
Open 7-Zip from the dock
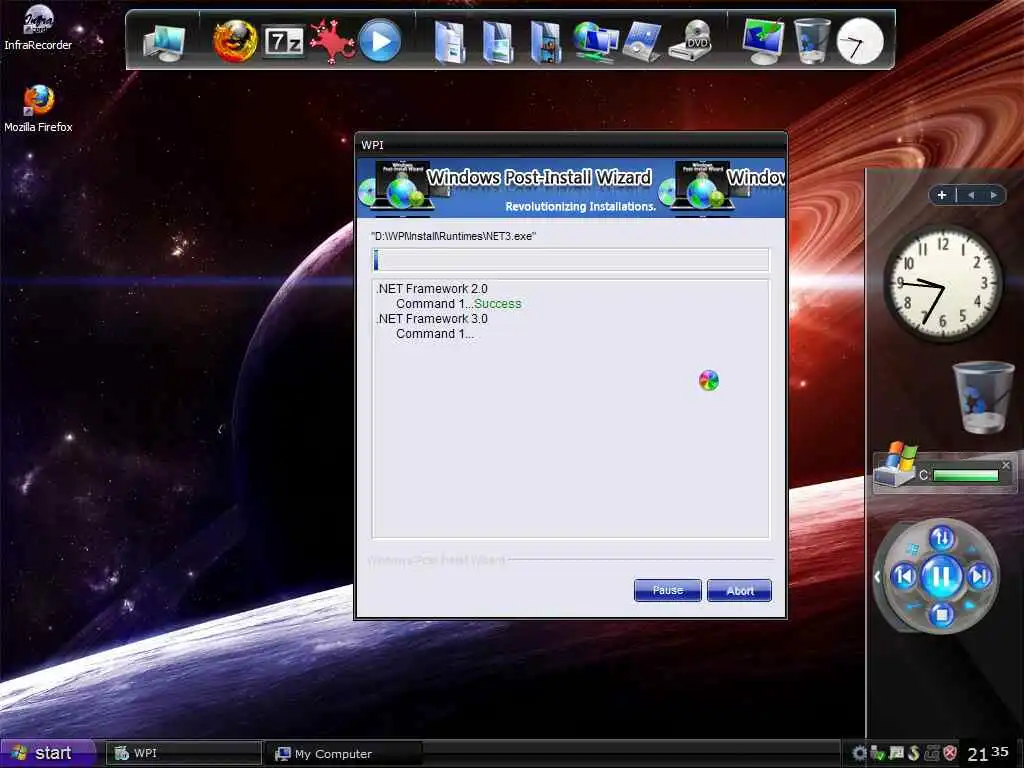pos(283,41)
